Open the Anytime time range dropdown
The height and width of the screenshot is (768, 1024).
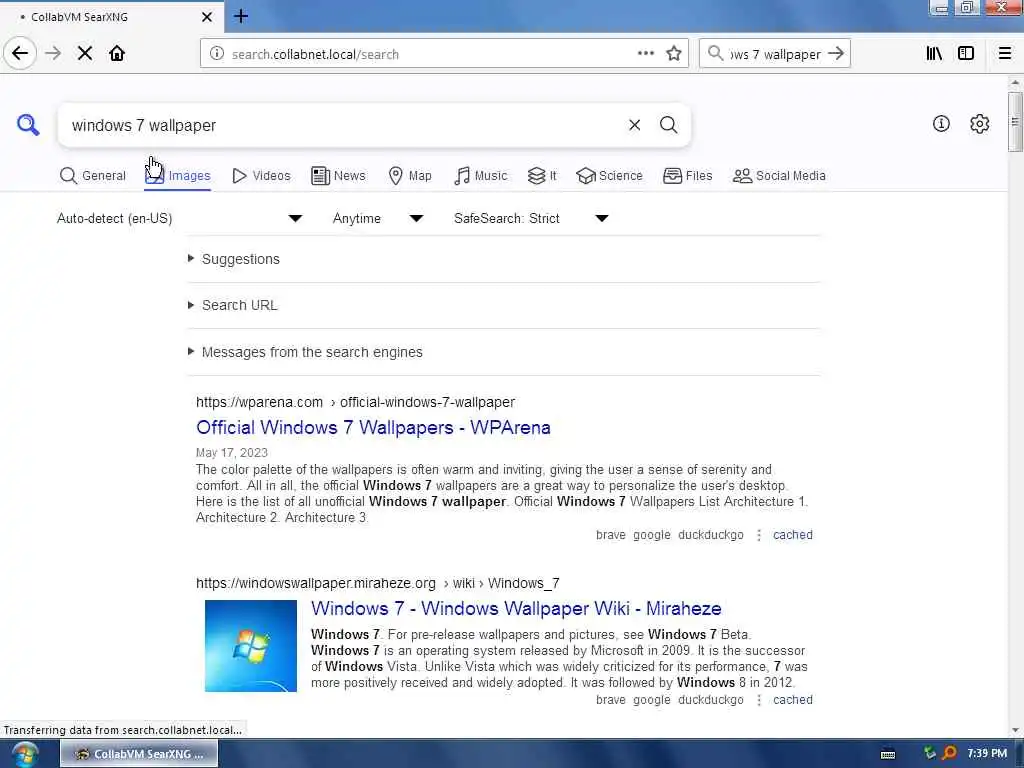[377, 218]
